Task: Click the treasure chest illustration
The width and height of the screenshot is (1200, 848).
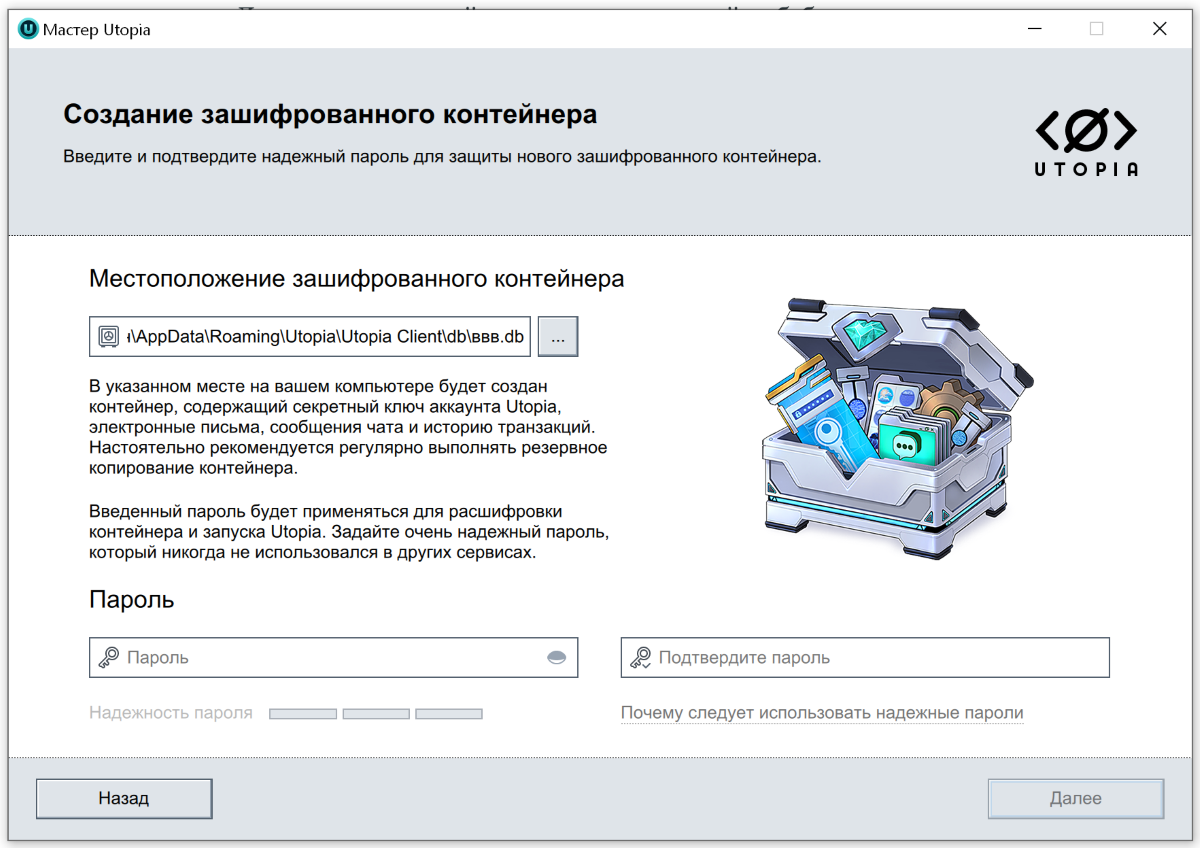Action: tap(896, 428)
